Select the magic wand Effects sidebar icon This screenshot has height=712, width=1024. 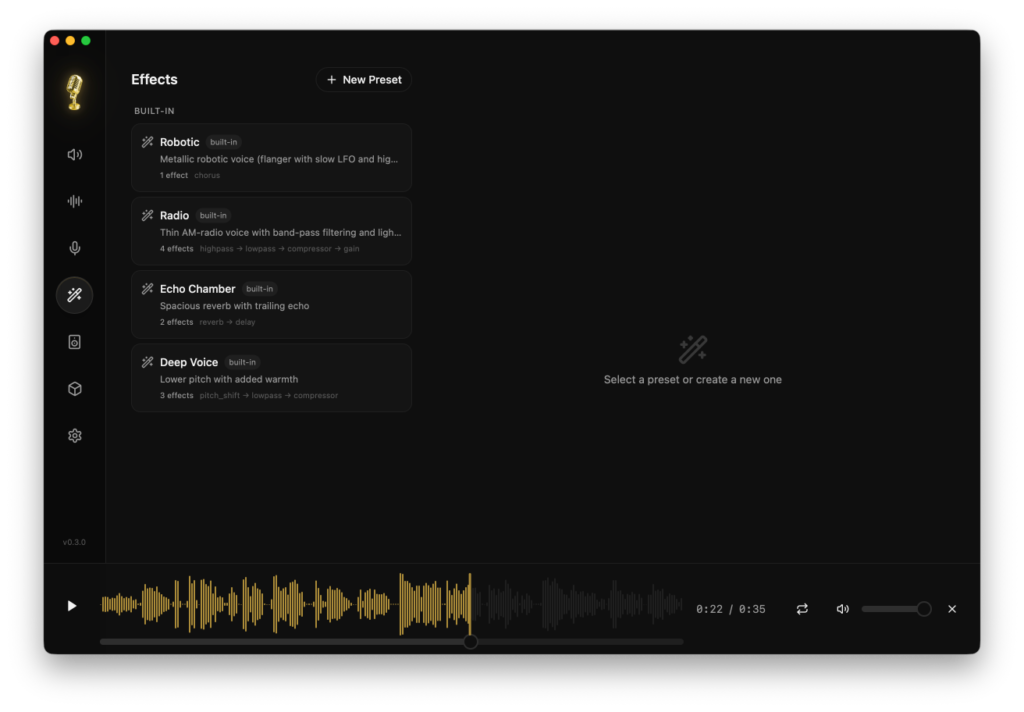pos(74,295)
